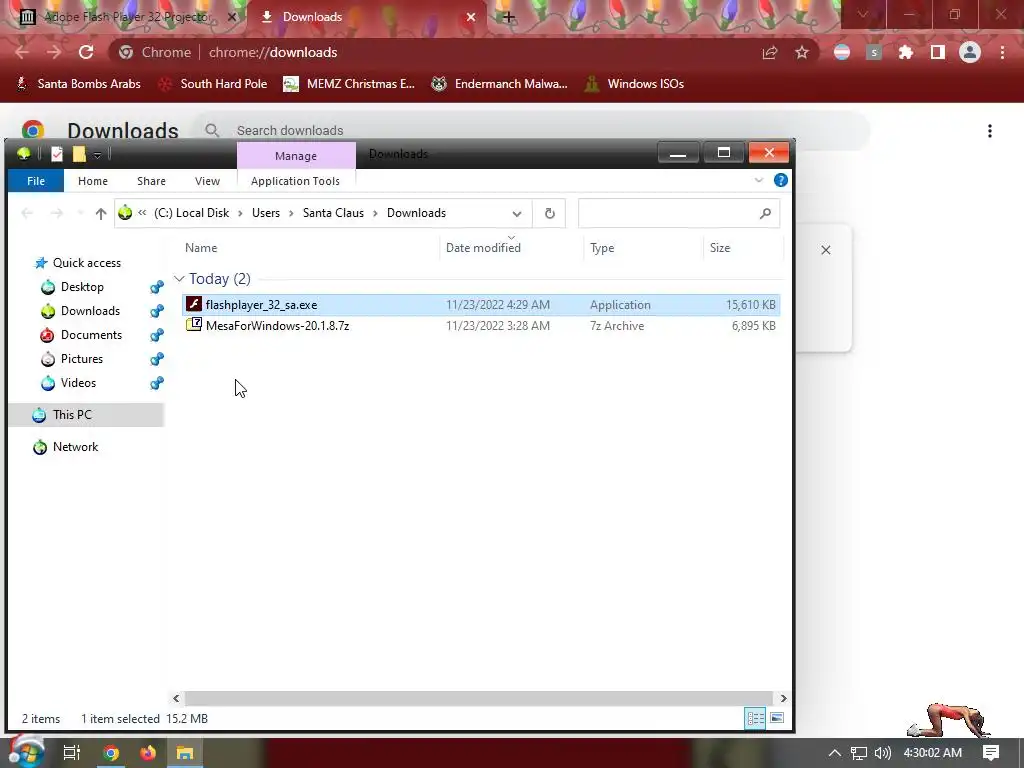The image size is (1024, 768).
Task: Select Documents in the navigation pane
Action: coord(91,335)
